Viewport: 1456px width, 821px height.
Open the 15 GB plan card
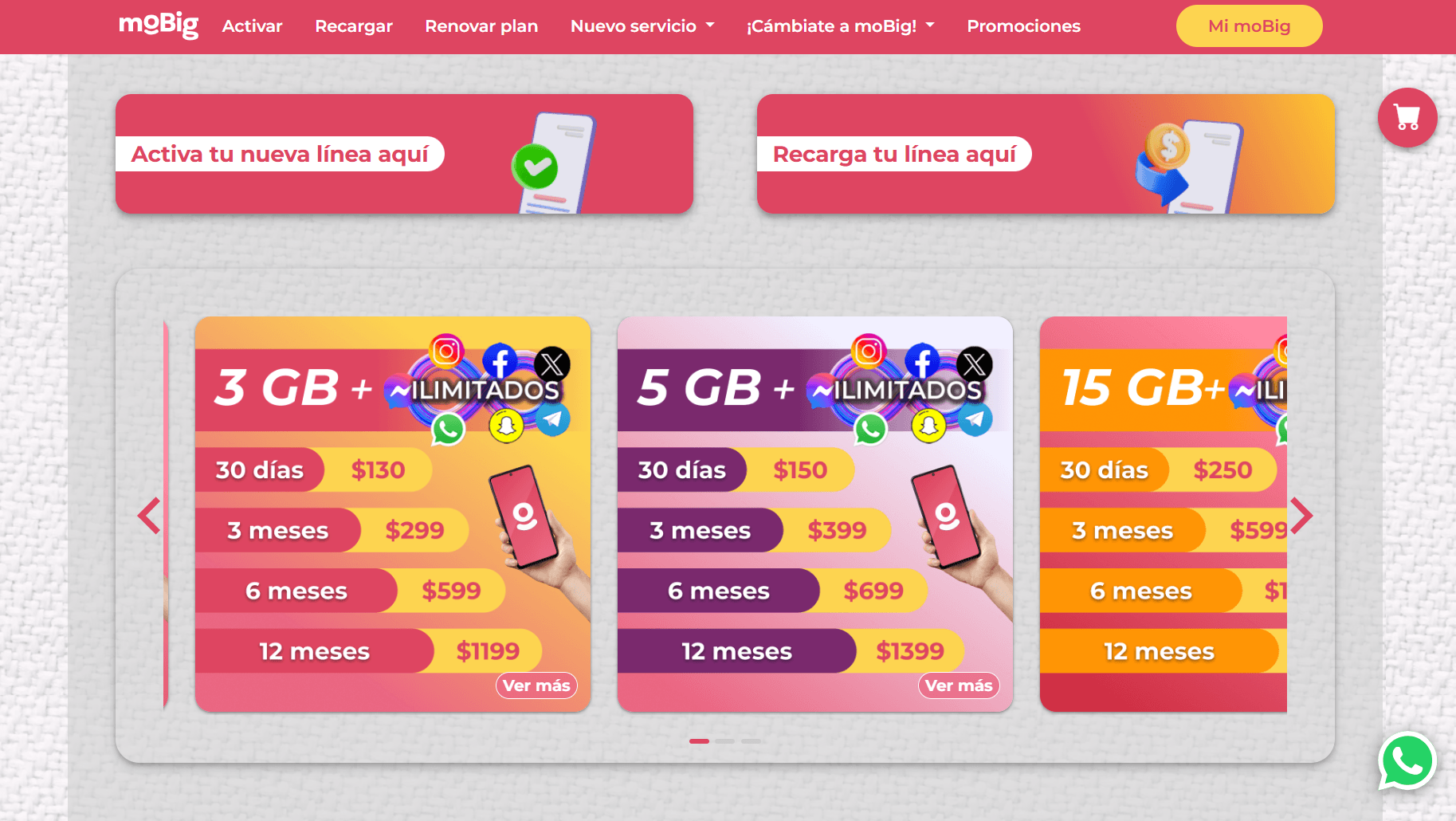point(1164,514)
